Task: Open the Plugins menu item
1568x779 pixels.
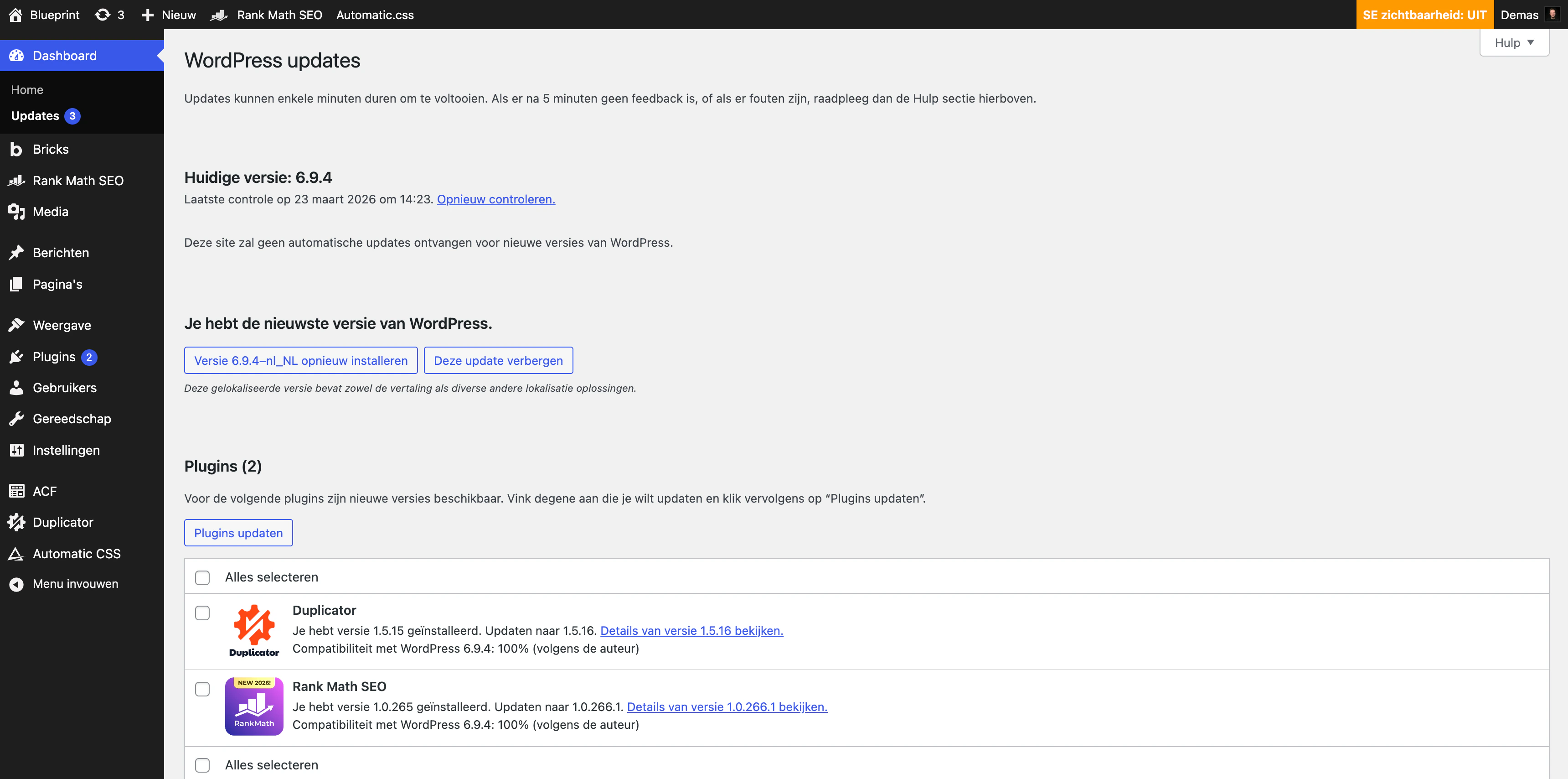Action: tap(54, 357)
